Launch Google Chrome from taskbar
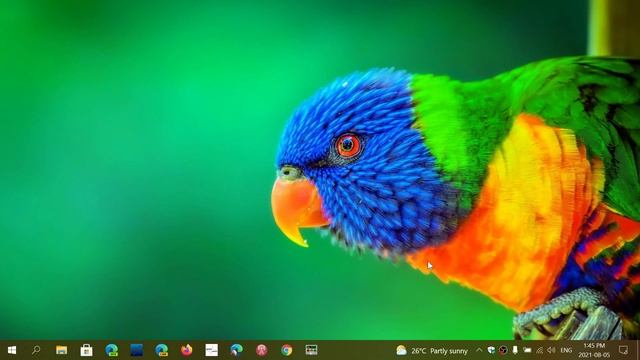This screenshot has height=360, width=640. (x=287, y=350)
